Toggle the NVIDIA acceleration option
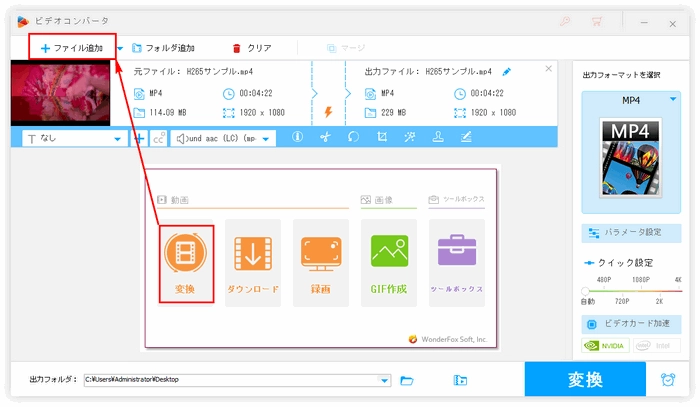700x407 pixels. click(604, 346)
